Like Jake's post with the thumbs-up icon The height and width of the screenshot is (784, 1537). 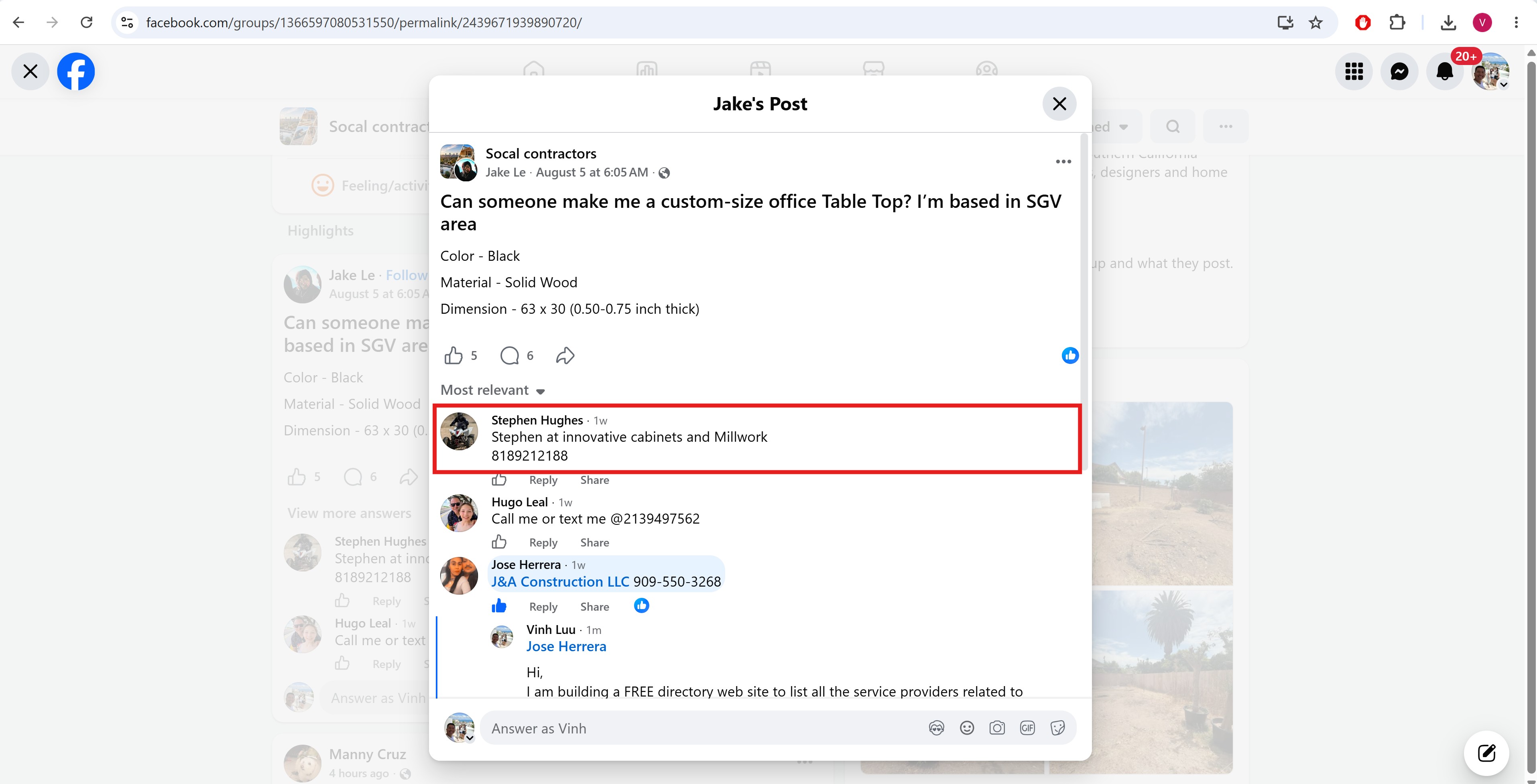coord(453,355)
